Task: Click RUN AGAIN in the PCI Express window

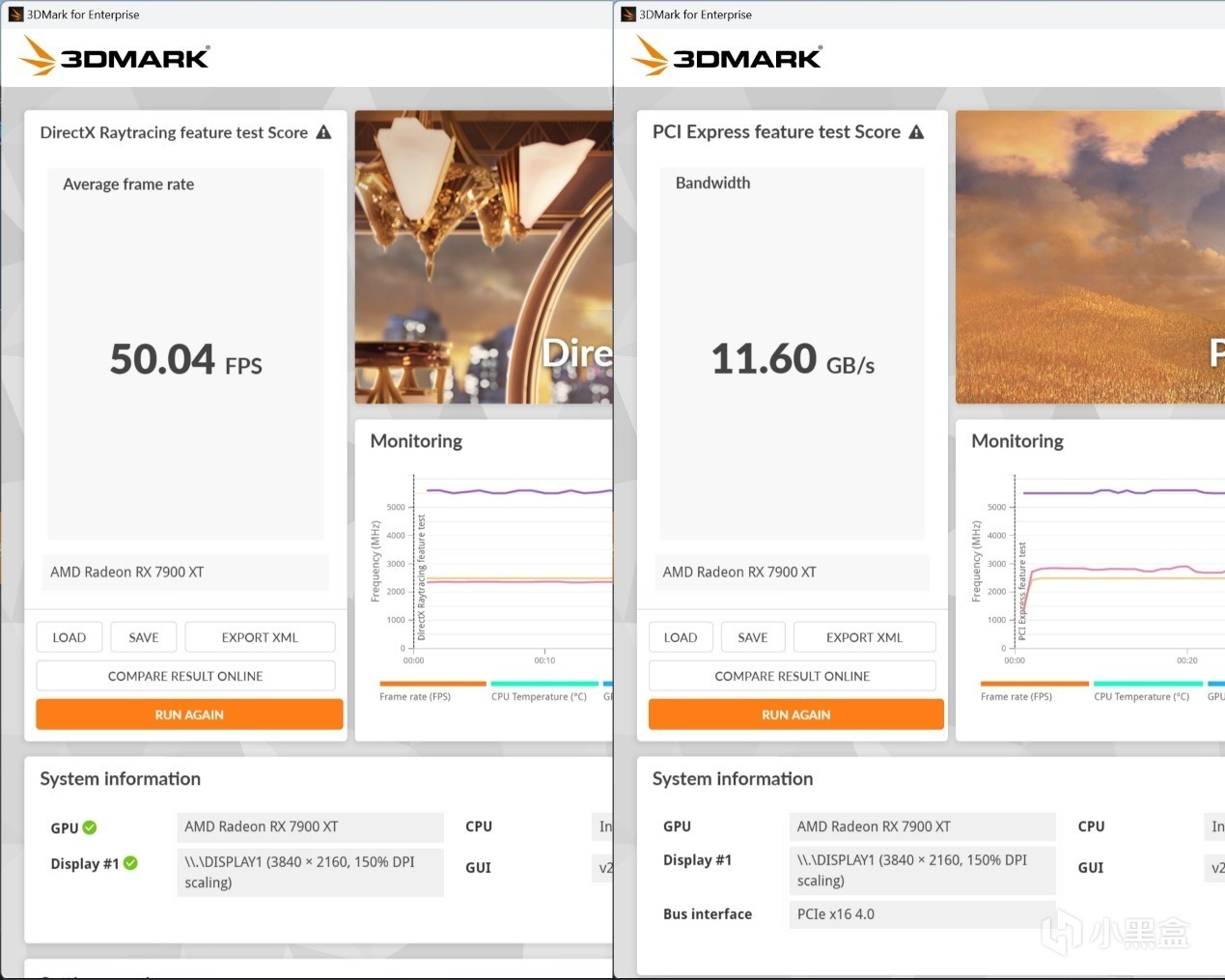Action: 796,714
